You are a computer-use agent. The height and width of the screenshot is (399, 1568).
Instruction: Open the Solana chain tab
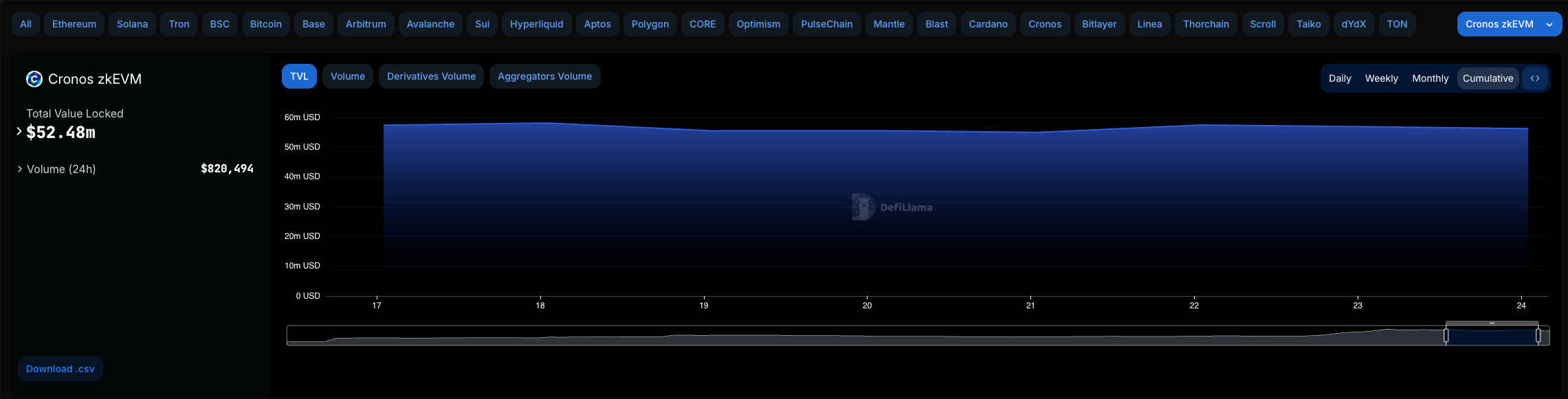[x=132, y=24]
